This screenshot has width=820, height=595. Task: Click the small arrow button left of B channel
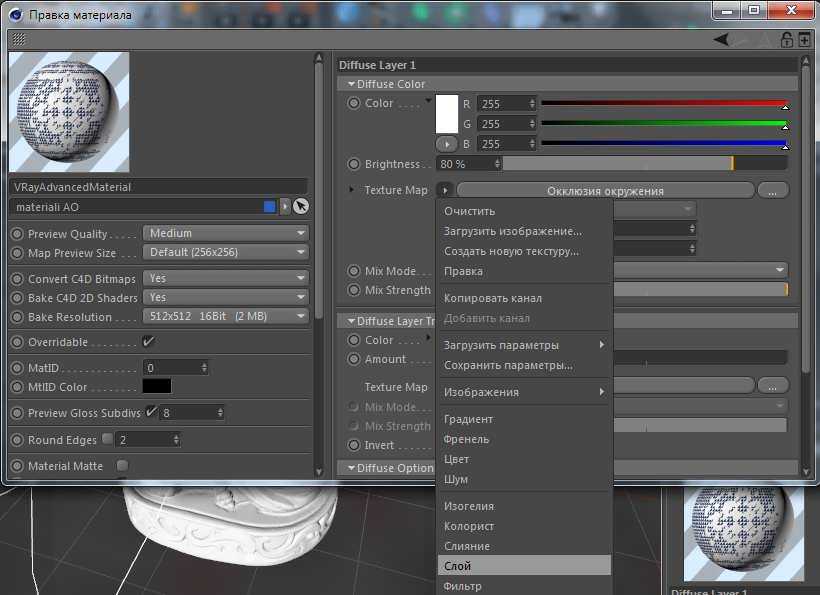click(x=446, y=145)
